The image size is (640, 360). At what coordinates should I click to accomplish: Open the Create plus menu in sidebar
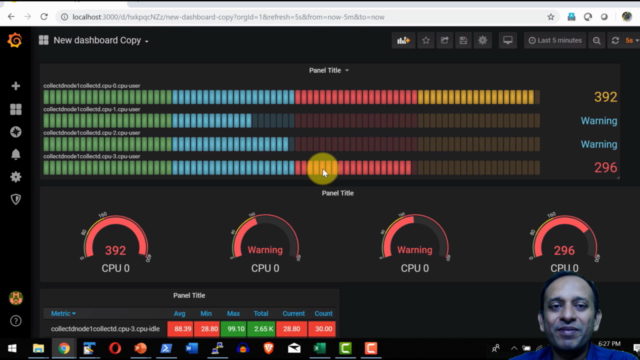click(x=16, y=86)
